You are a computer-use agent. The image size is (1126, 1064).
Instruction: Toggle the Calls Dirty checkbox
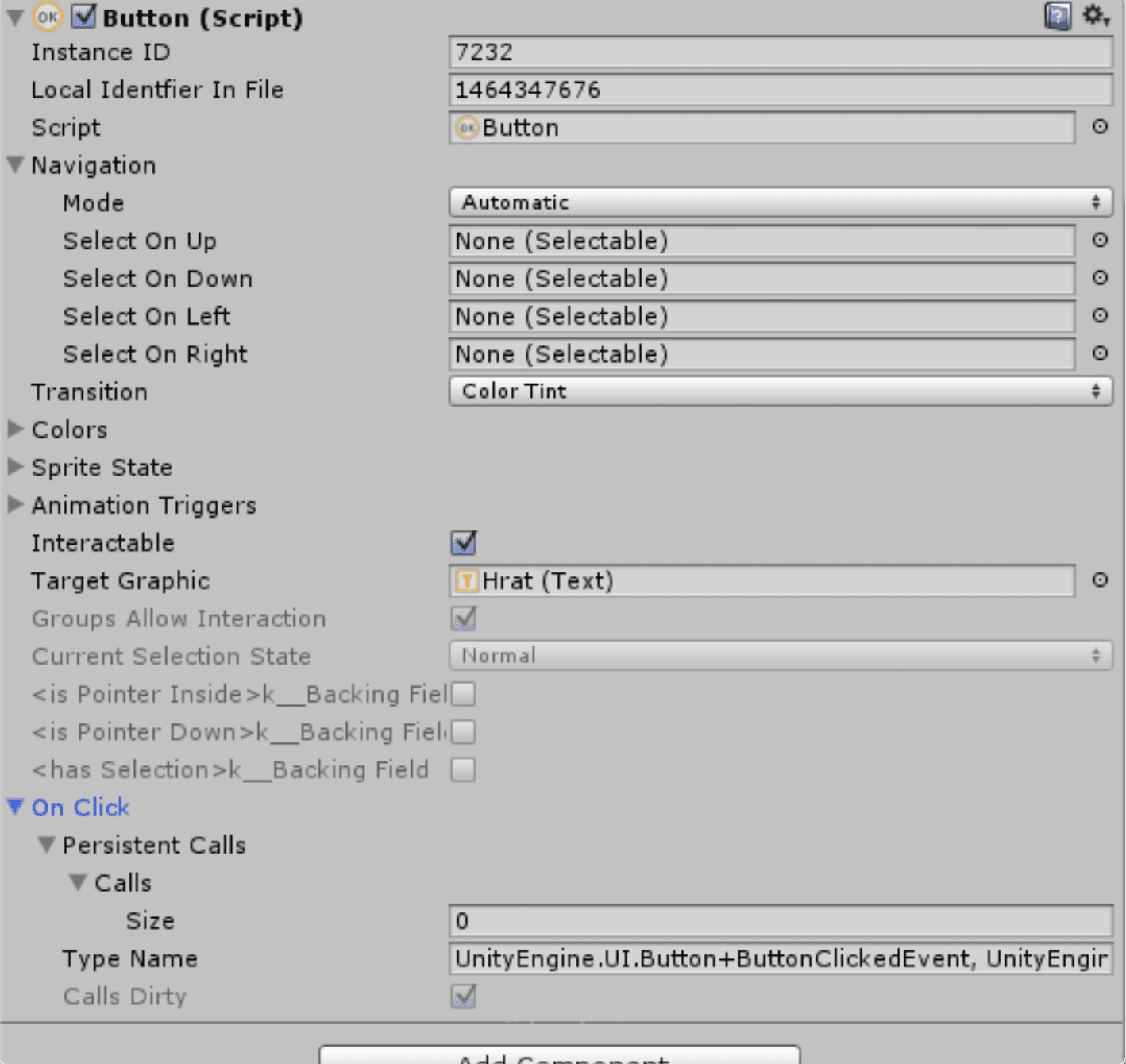[x=464, y=997]
